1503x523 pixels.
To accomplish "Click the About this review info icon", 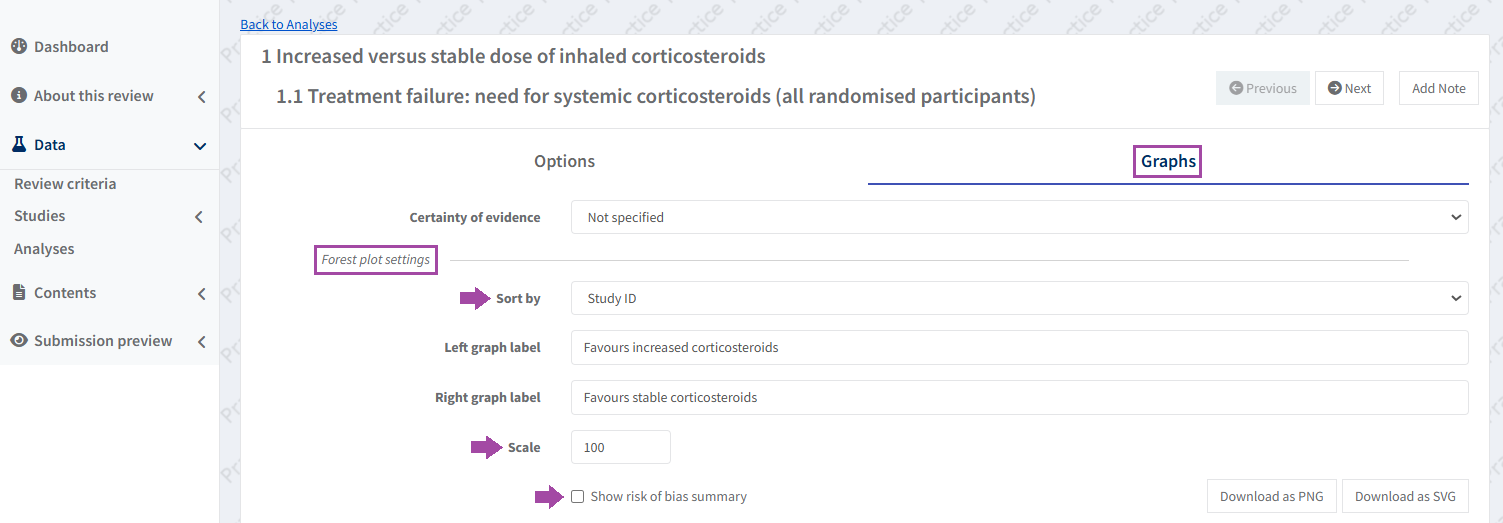I will (x=19, y=96).
